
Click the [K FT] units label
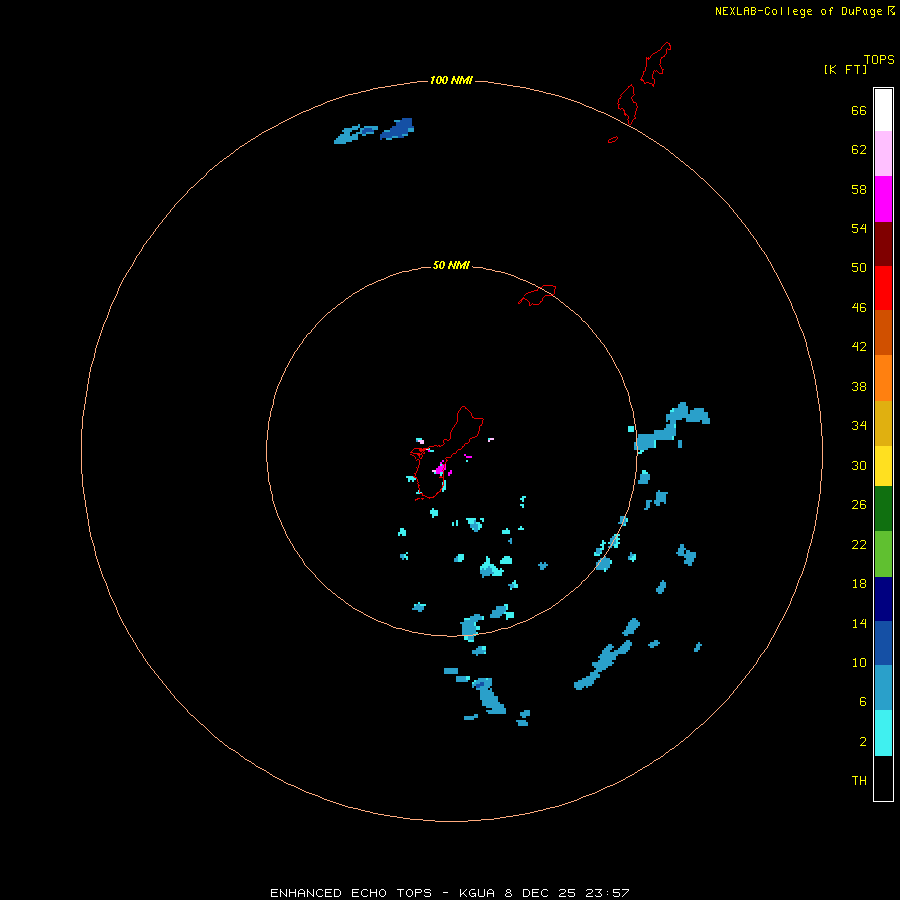tap(845, 69)
